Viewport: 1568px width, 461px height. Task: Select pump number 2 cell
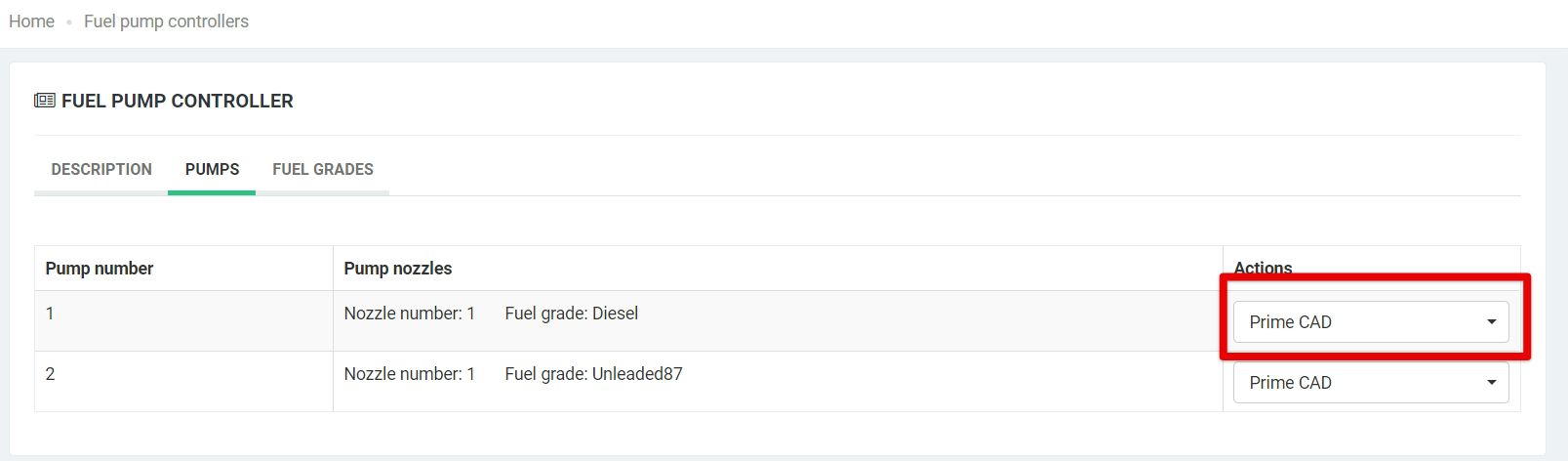pyautogui.click(x=183, y=381)
